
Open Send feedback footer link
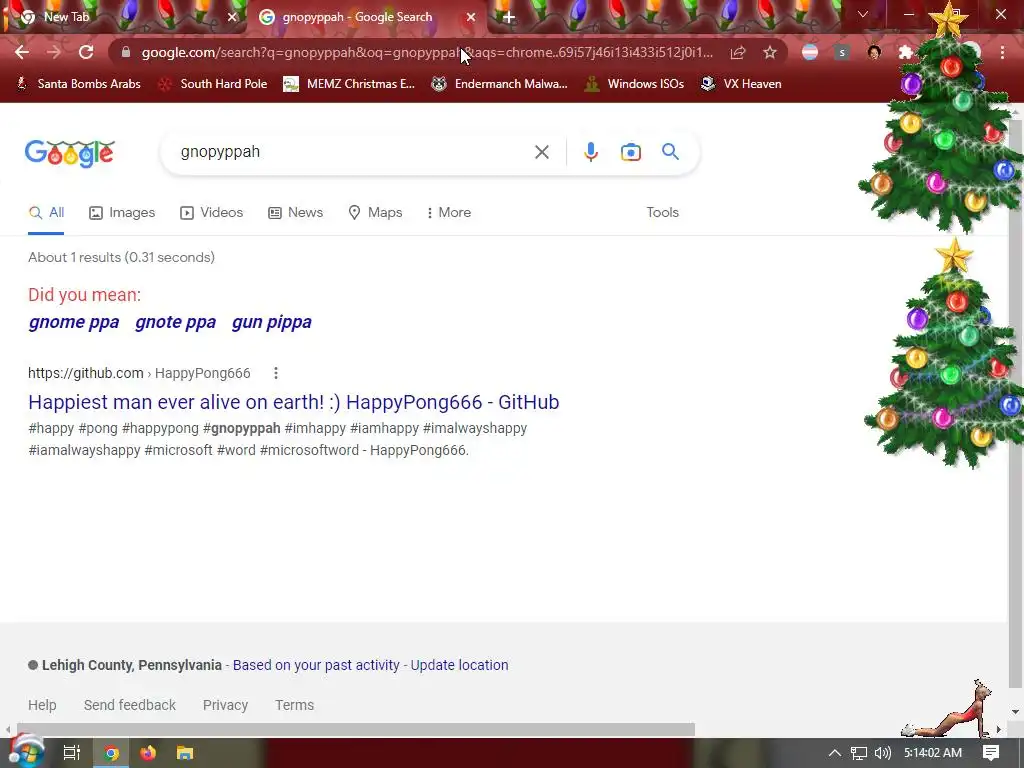129,705
